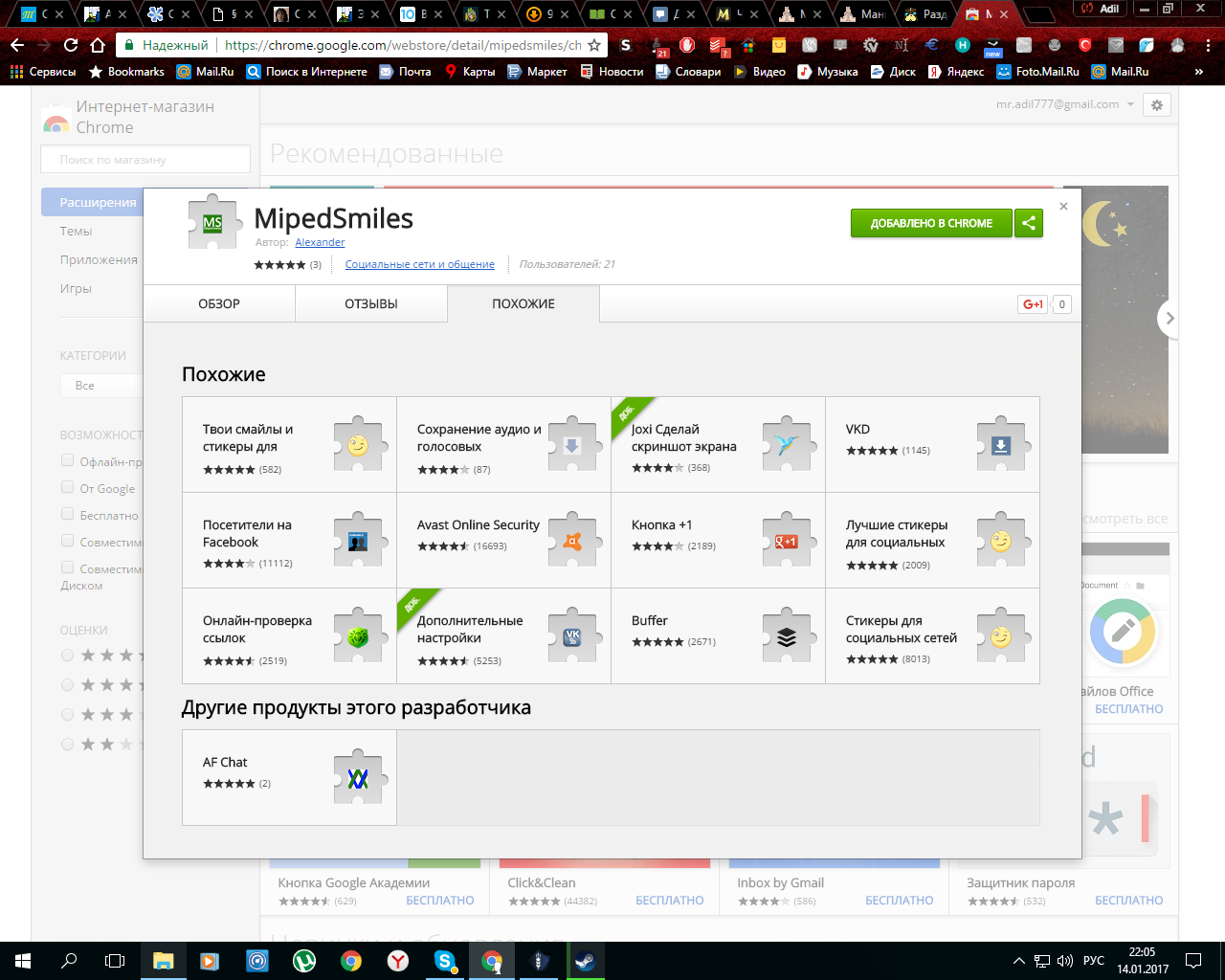Select Приложения in the store sidebar
Viewport: 1225px width, 980px height.
tap(99, 259)
